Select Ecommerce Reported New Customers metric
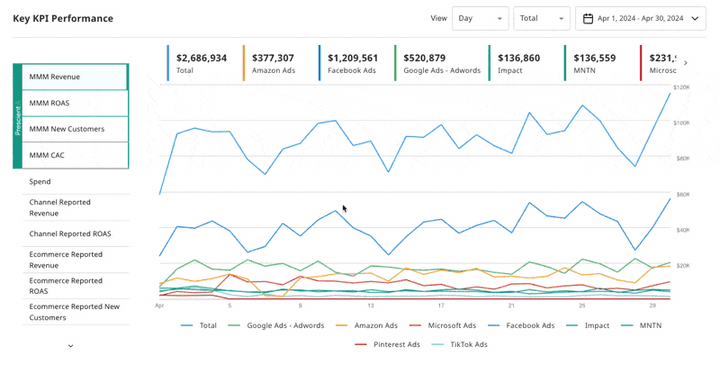Image resolution: width=720 pixels, height=383 pixels. pyautogui.click(x=76, y=312)
